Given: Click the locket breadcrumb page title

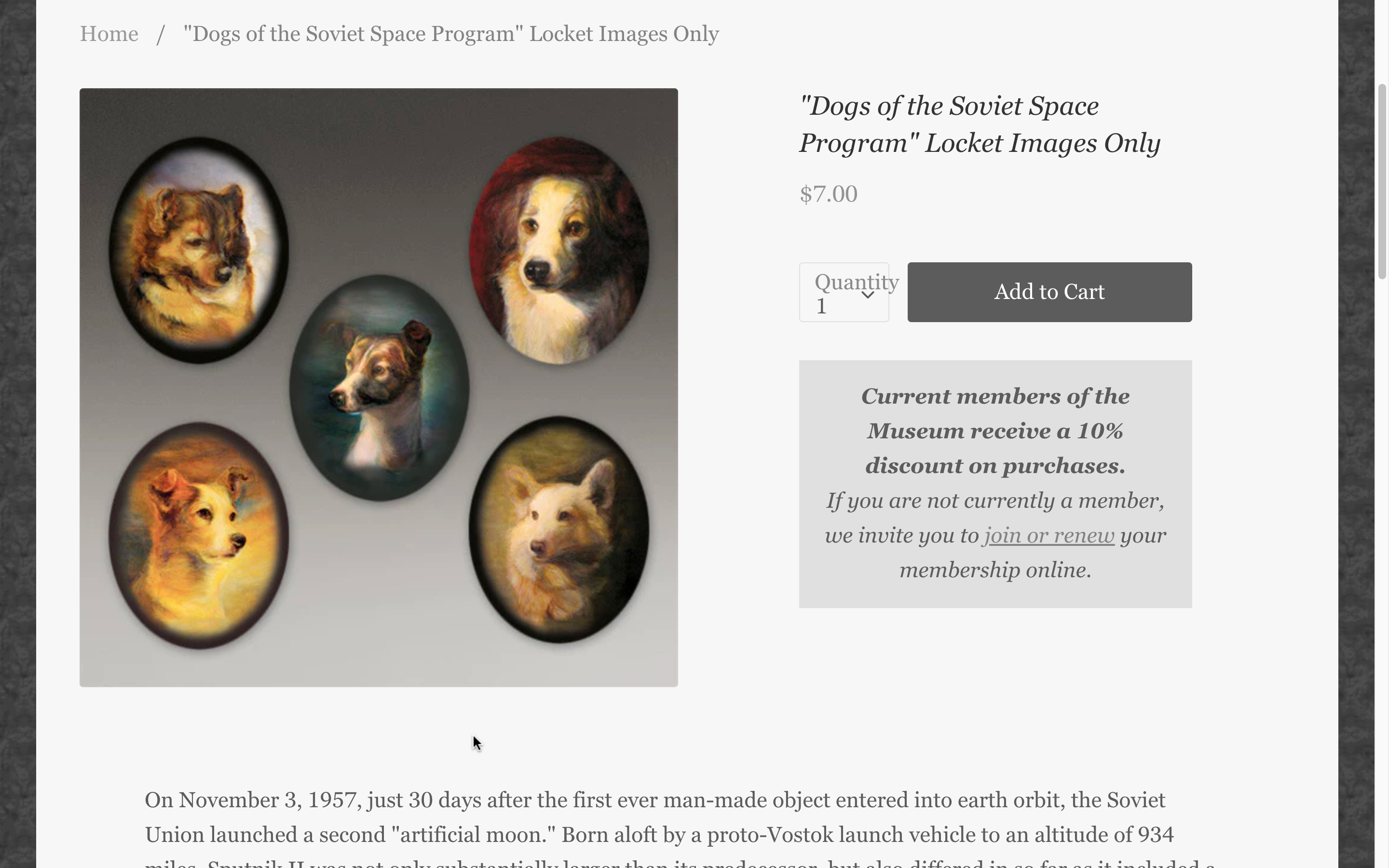Looking at the screenshot, I should (450, 34).
